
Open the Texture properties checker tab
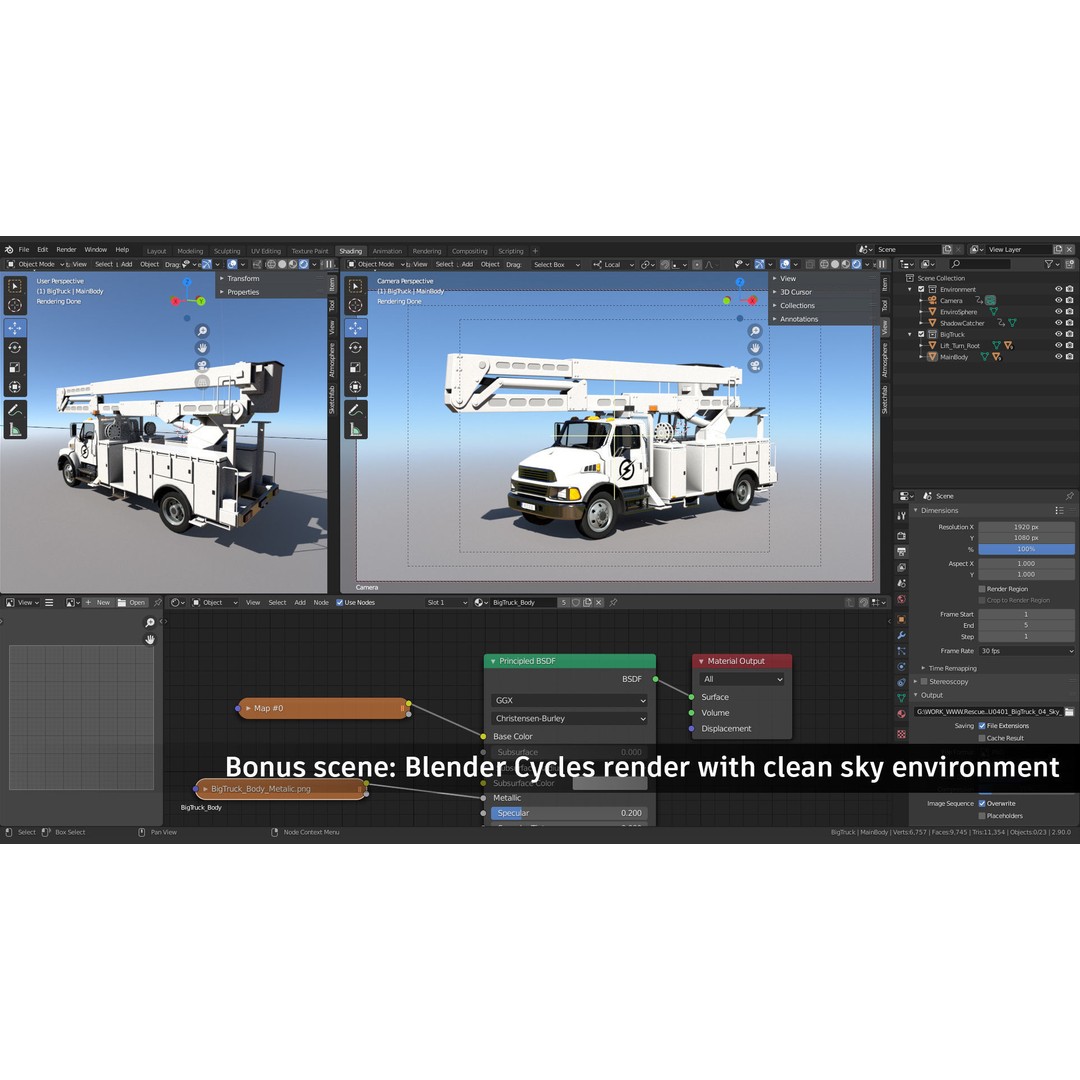tap(902, 734)
